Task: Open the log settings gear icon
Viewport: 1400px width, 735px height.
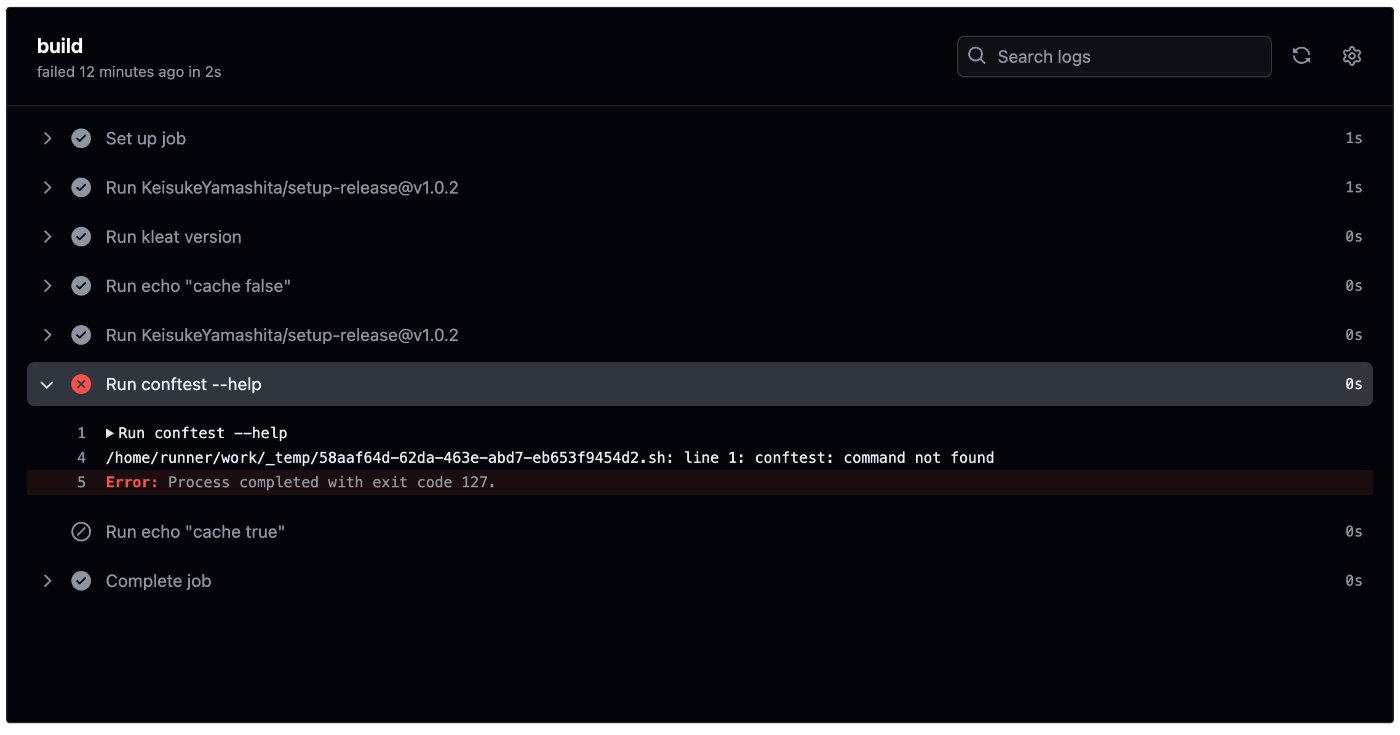Action: click(1351, 56)
